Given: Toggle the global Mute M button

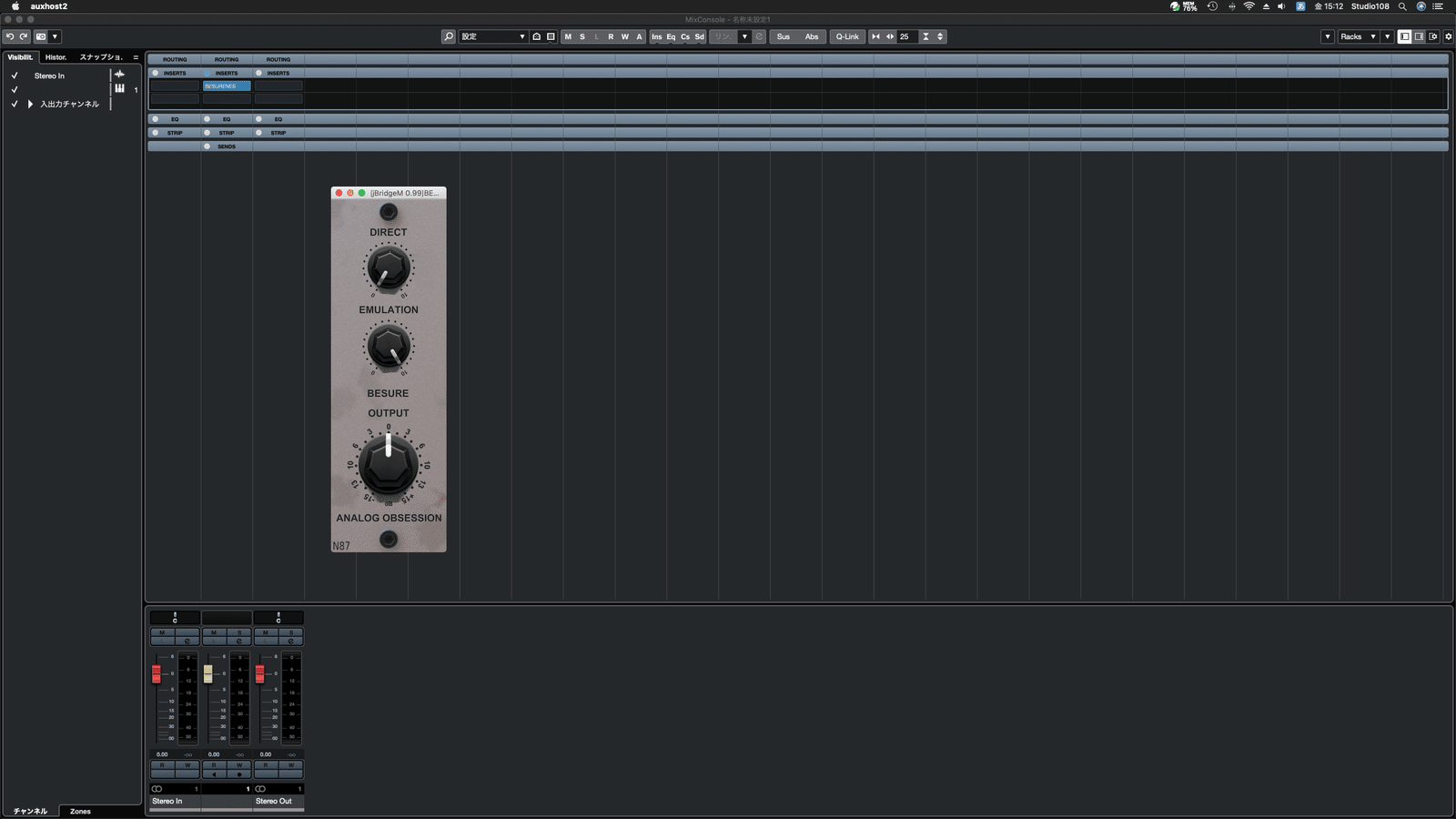Looking at the screenshot, I should (568, 36).
